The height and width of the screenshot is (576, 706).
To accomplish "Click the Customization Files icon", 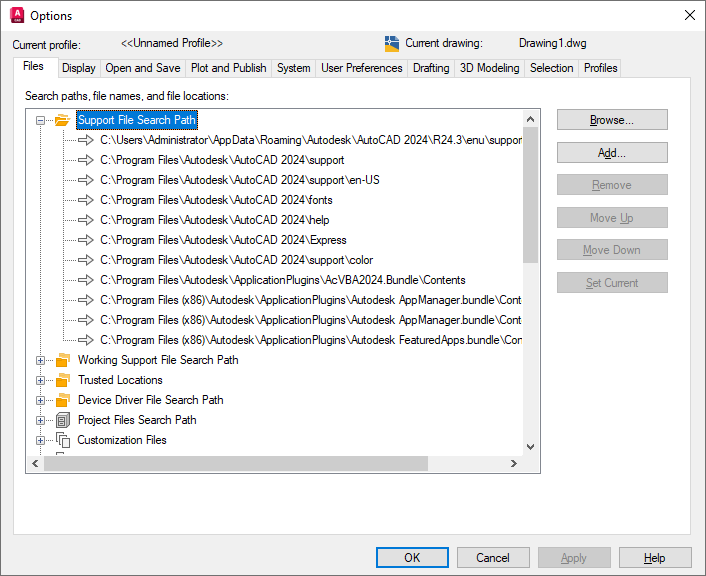I will [x=63, y=440].
